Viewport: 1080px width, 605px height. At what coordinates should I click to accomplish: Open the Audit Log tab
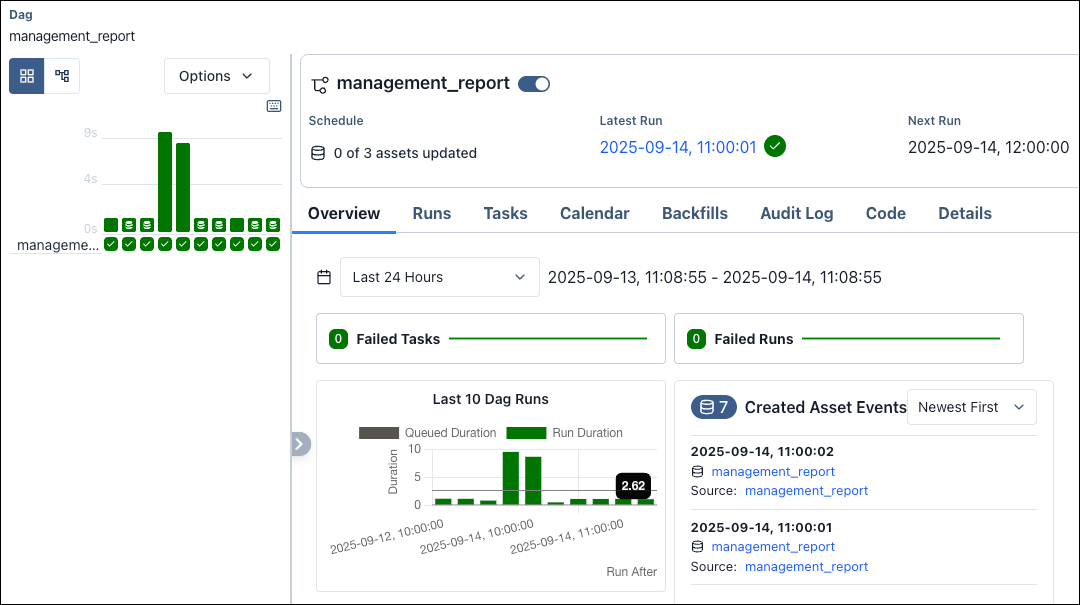[796, 213]
